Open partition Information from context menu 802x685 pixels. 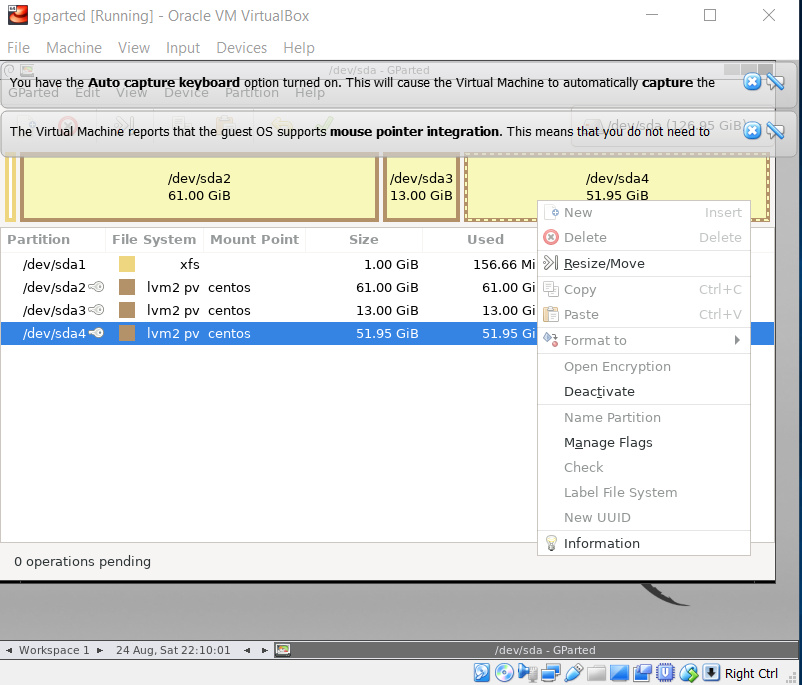pyautogui.click(x=643, y=543)
